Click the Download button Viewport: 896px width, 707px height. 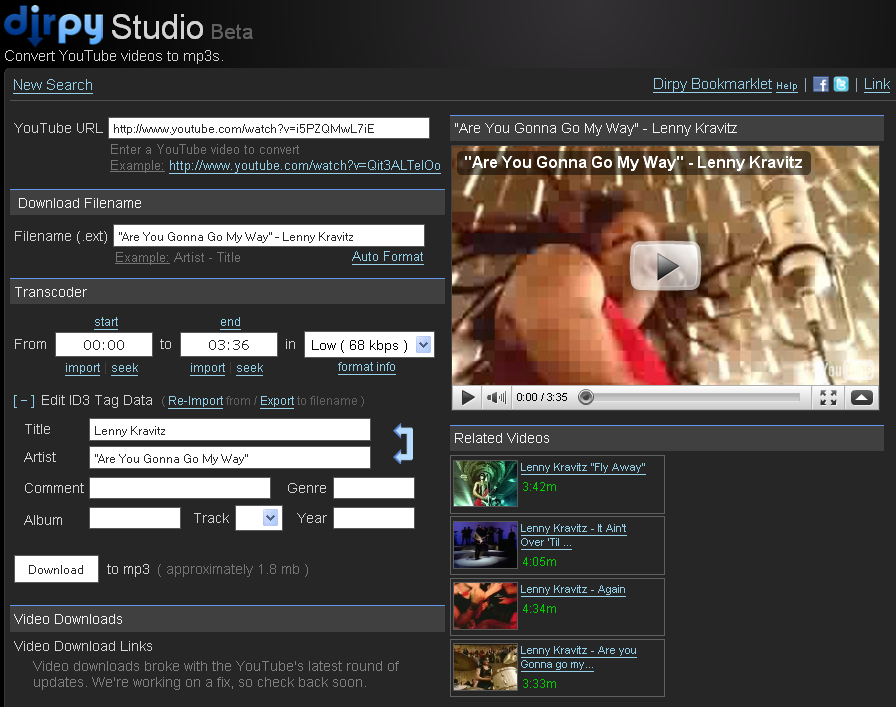coord(56,569)
